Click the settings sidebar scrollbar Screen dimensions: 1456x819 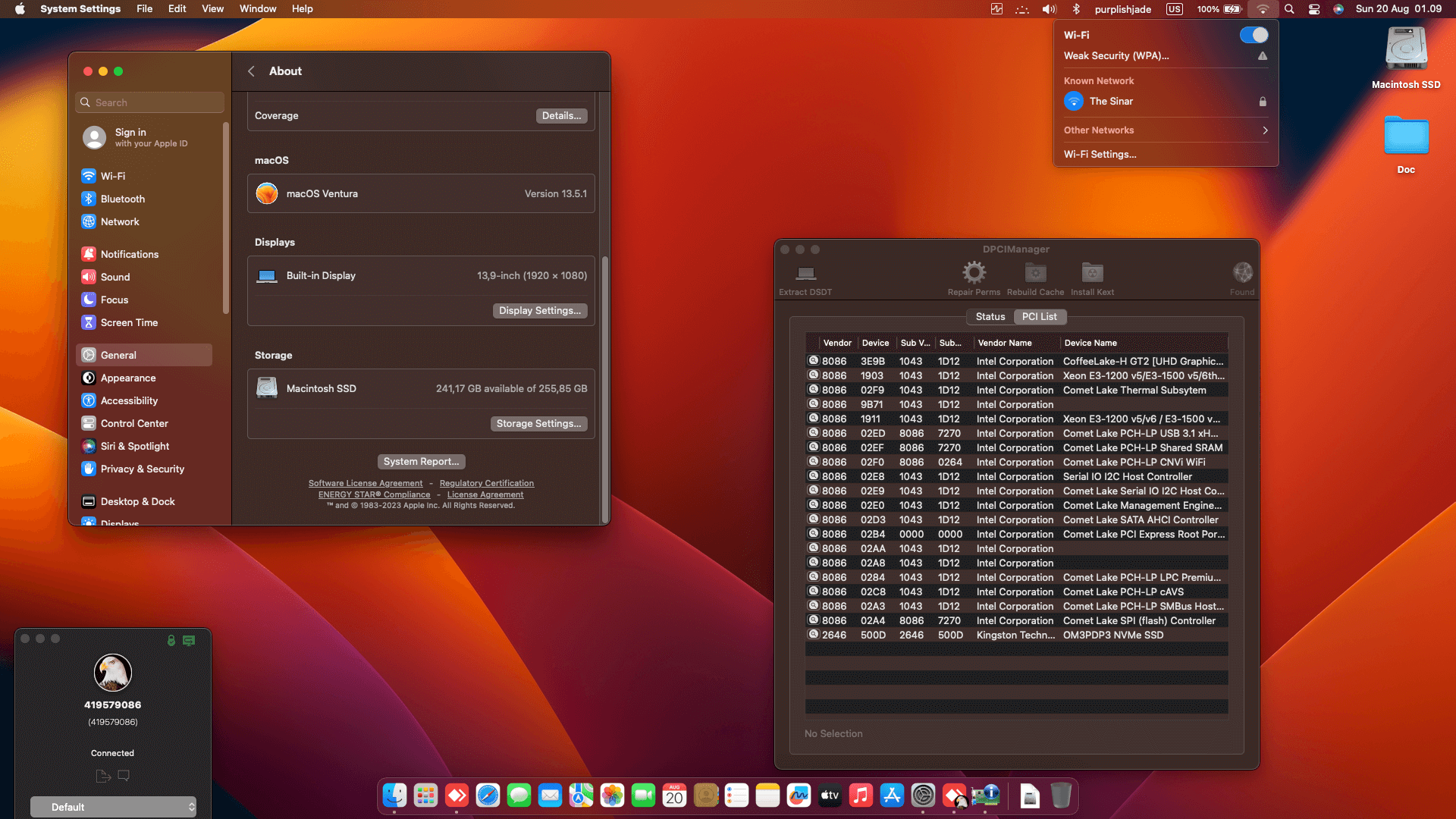225,218
